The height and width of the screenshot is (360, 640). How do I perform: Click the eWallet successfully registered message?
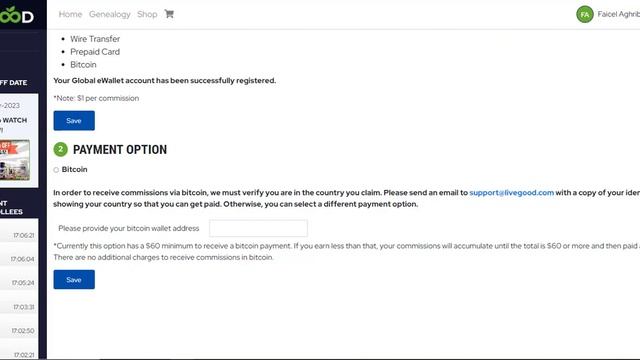tap(164, 80)
